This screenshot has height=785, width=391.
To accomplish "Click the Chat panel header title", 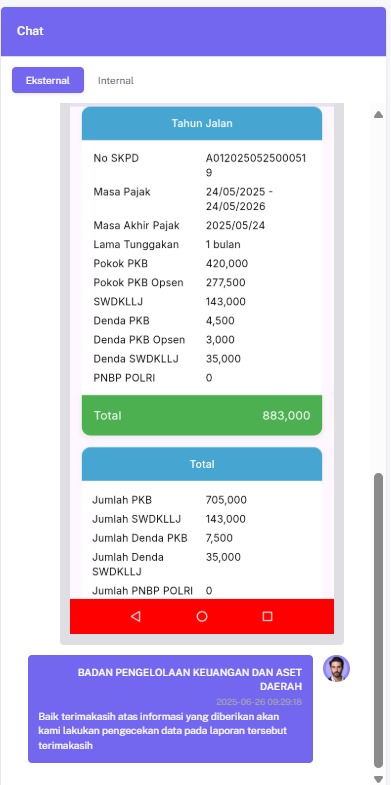I will (30, 31).
